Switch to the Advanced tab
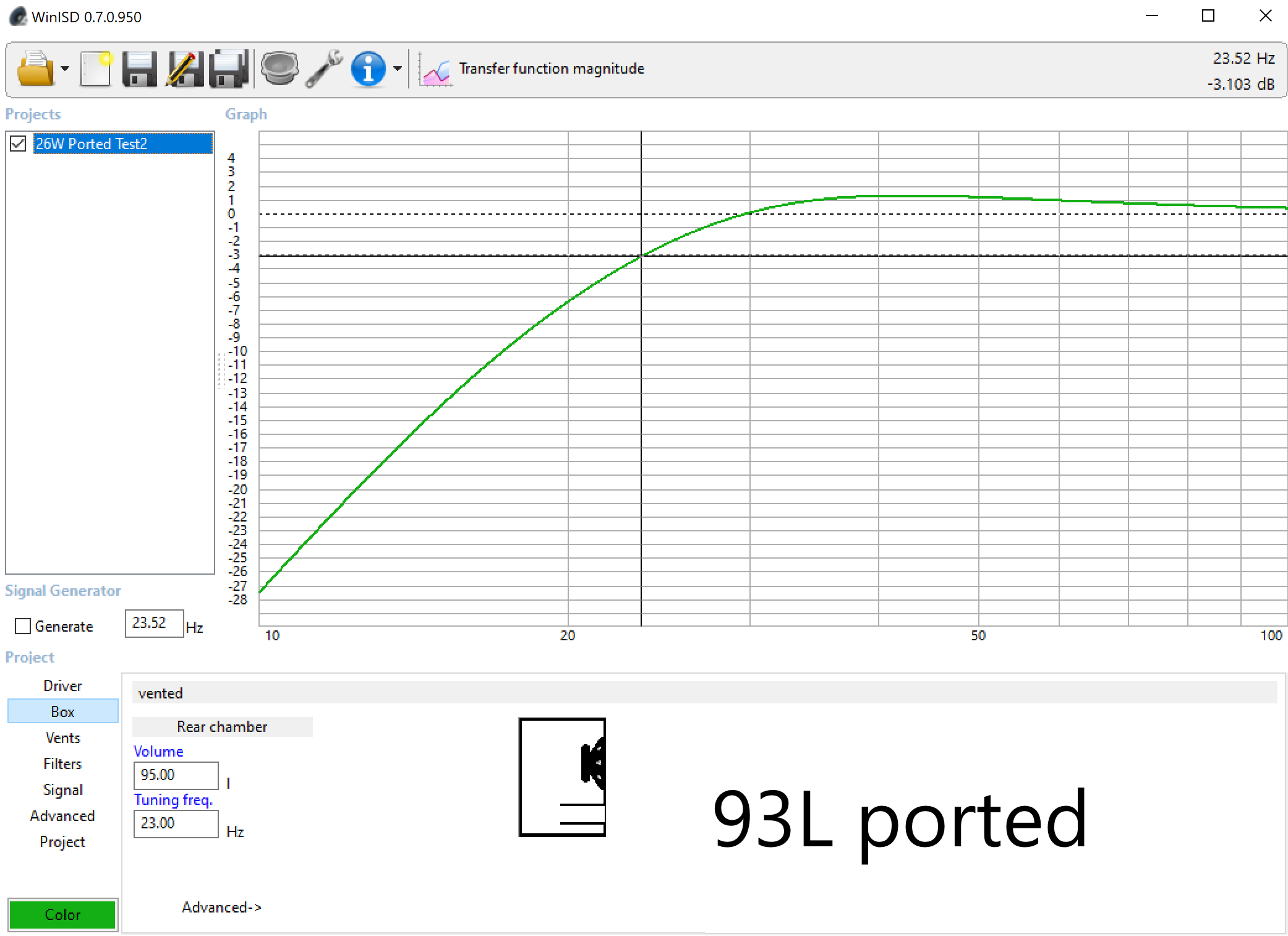This screenshot has width=1288, height=936. click(62, 815)
